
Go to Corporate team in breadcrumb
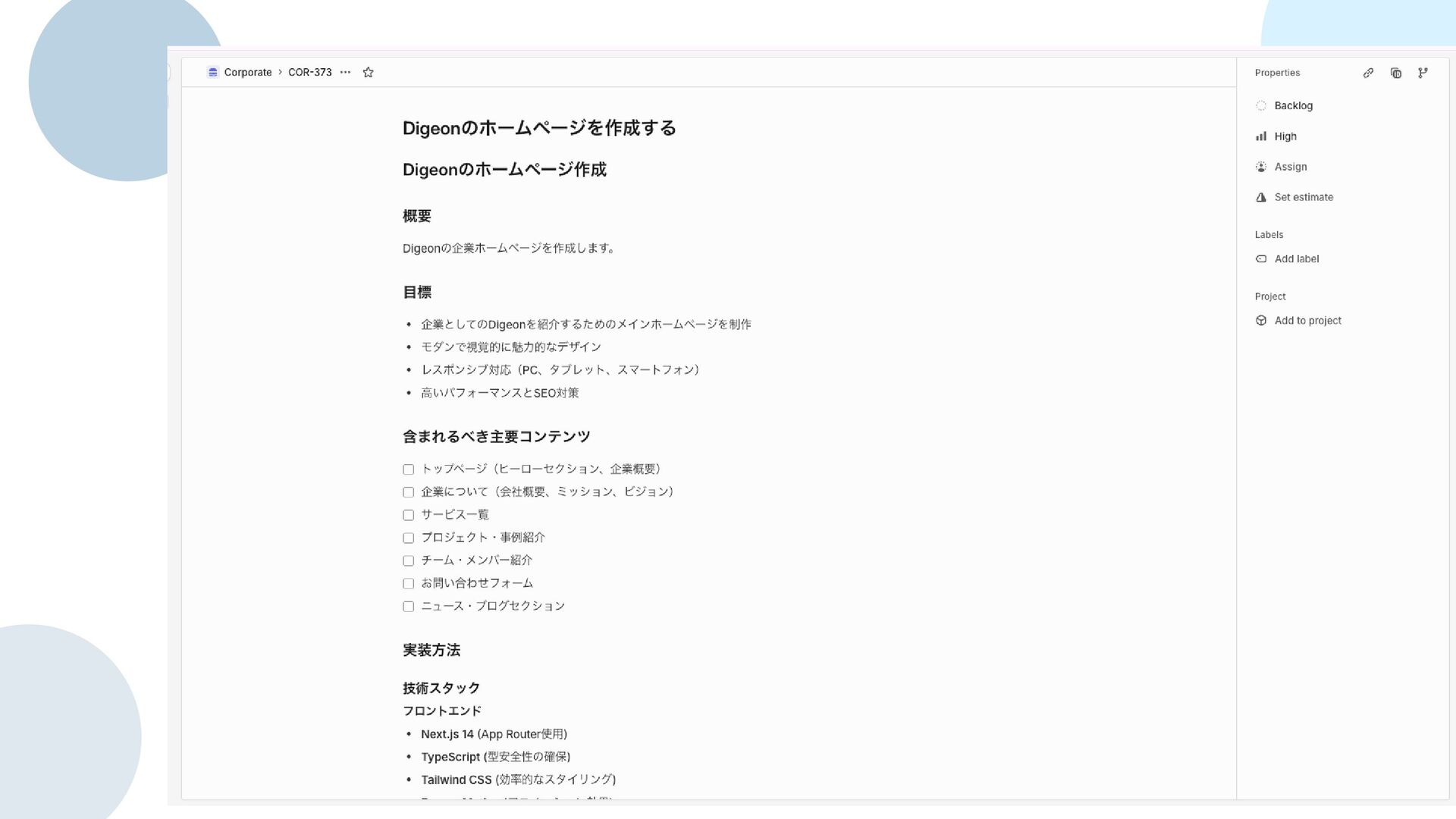tap(247, 72)
